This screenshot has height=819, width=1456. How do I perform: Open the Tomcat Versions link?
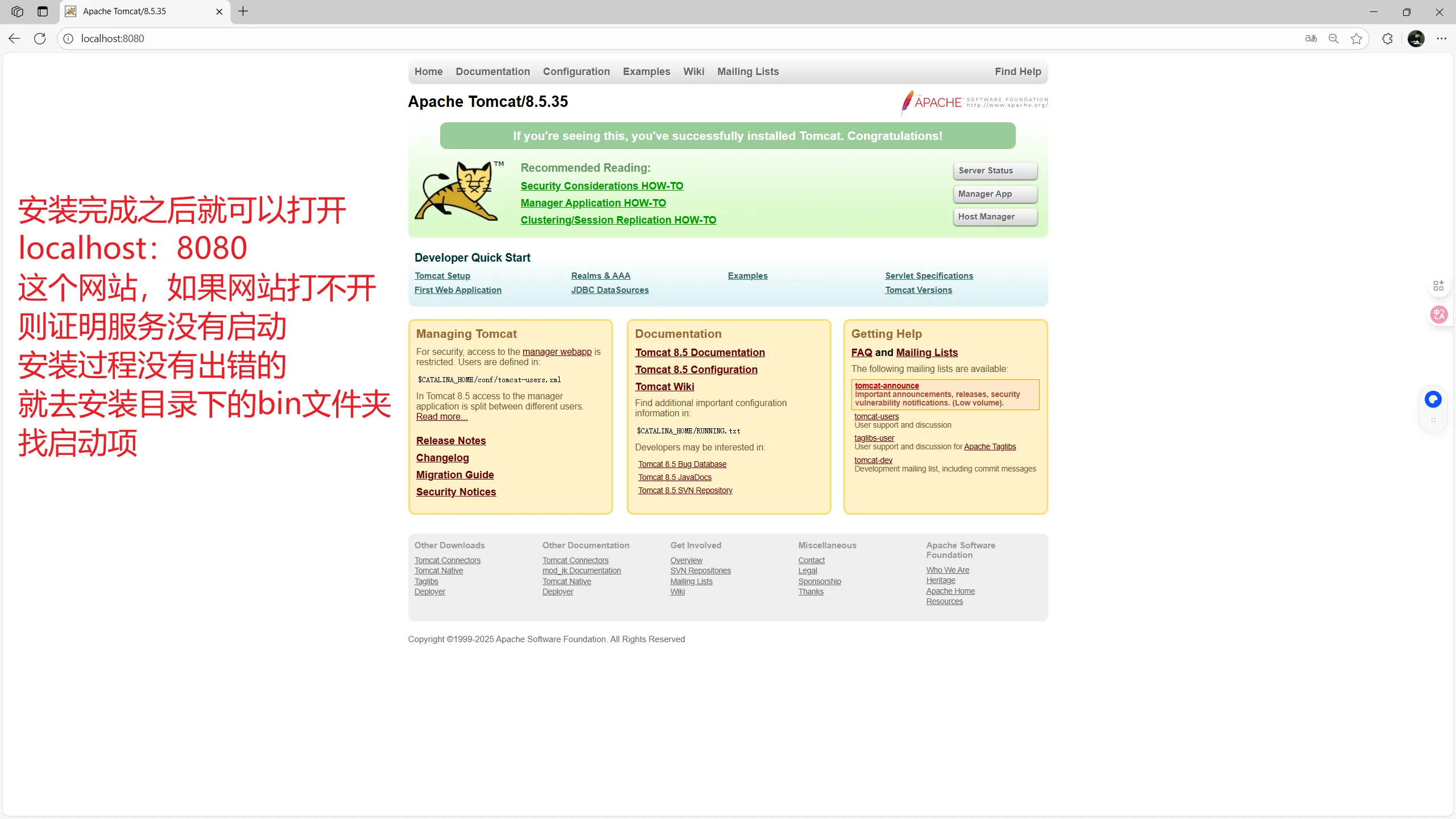point(919,290)
